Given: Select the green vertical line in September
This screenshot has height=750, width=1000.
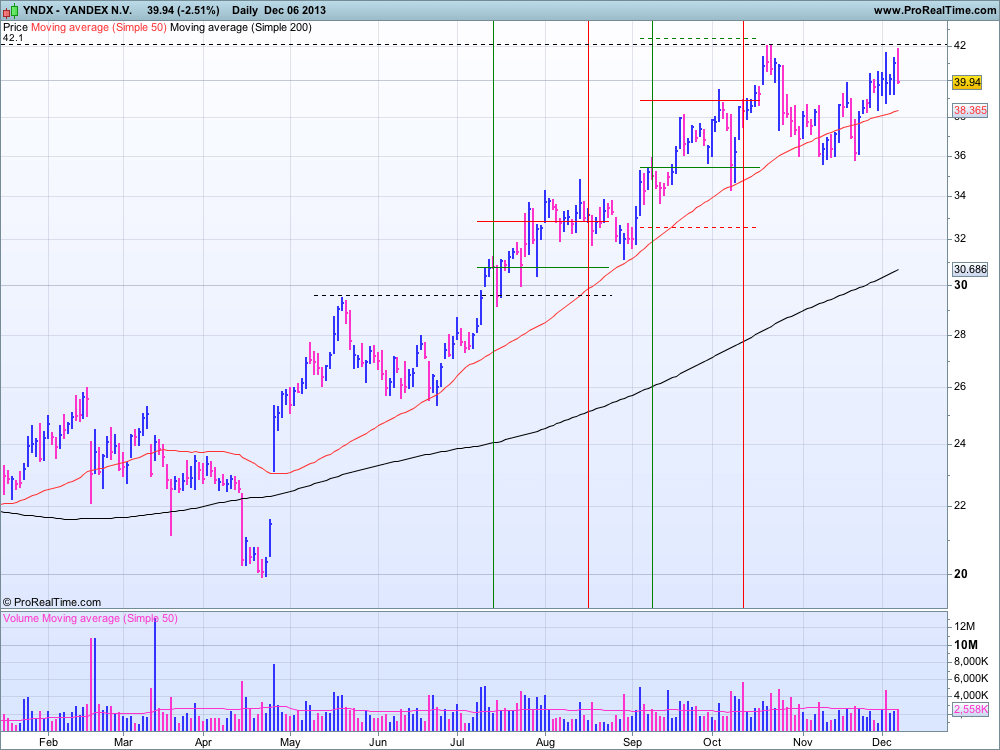Looking at the screenshot, I should 652,400.
